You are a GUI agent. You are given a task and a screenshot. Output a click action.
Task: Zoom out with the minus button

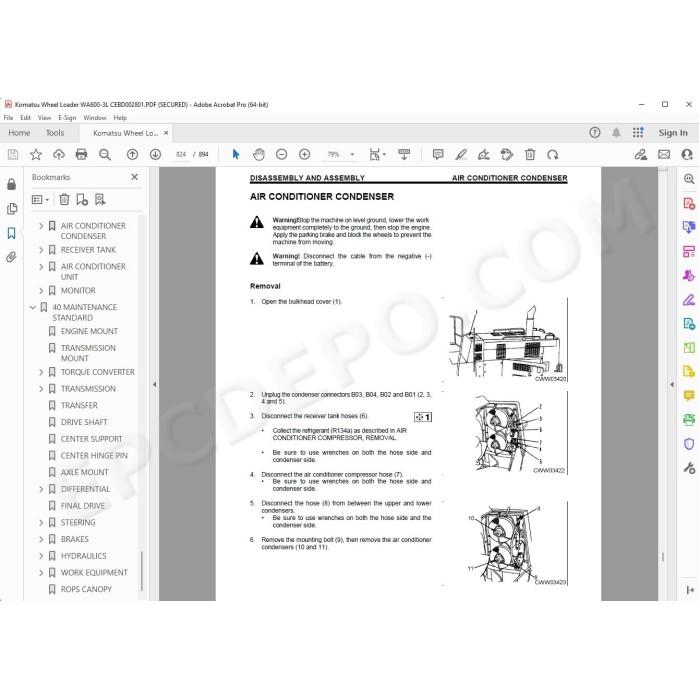point(281,154)
